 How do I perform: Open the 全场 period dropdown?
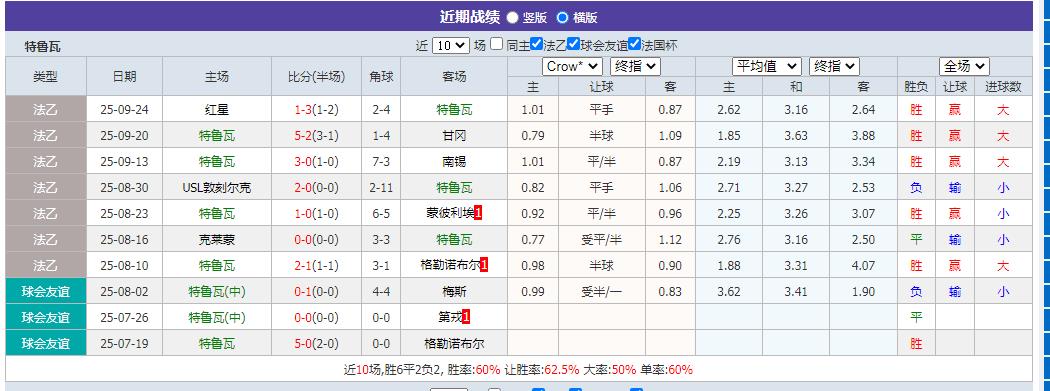[965, 66]
